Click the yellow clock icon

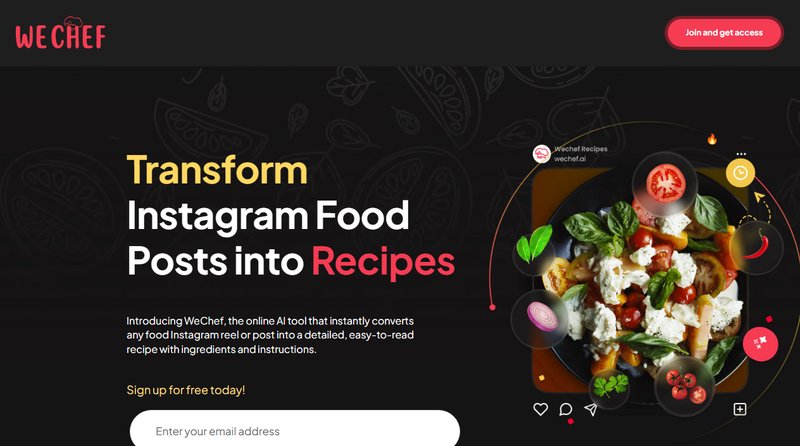coord(740,173)
